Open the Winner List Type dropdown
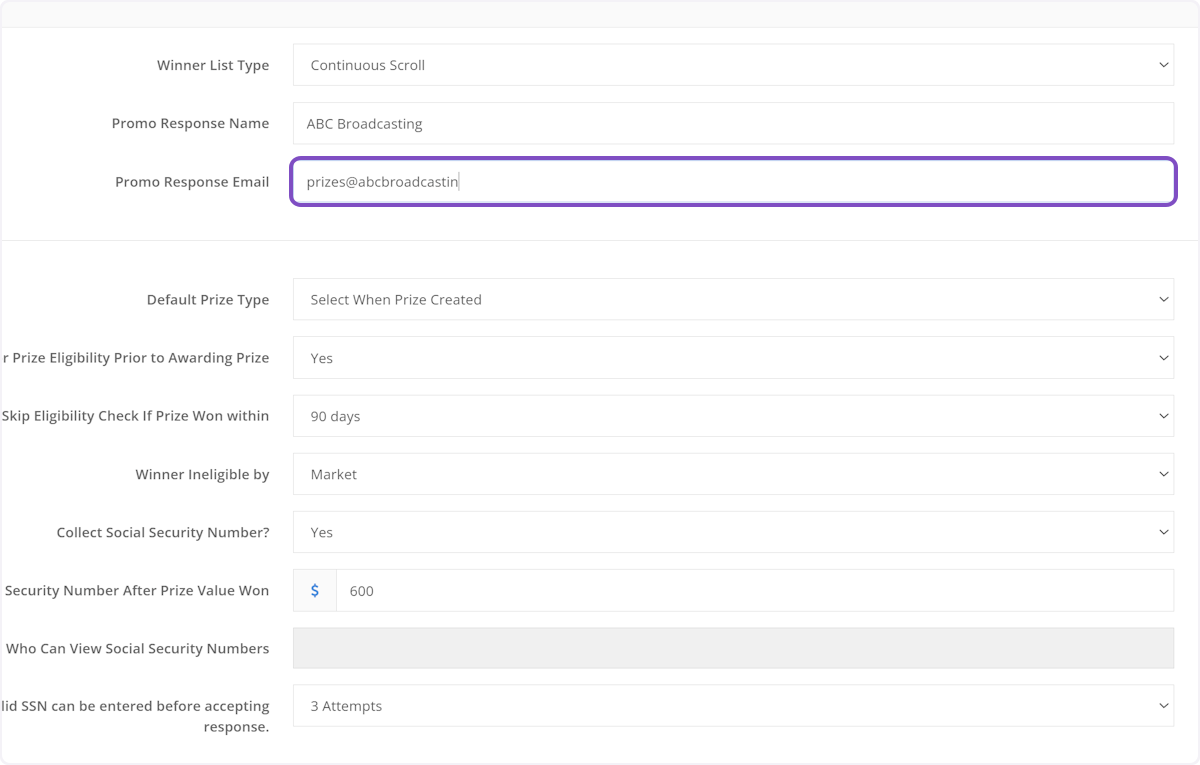The width and height of the screenshot is (1200, 765). point(733,64)
